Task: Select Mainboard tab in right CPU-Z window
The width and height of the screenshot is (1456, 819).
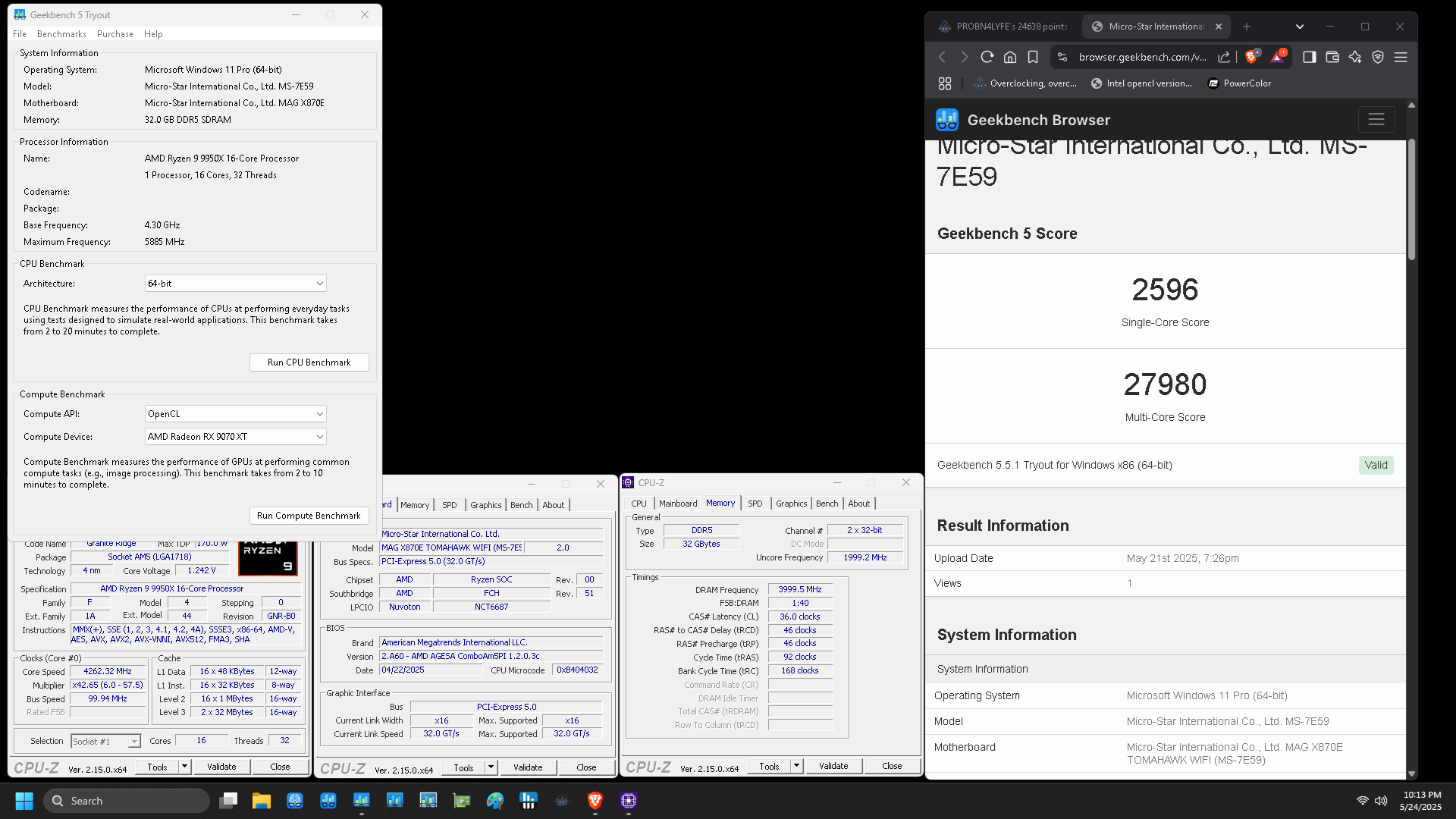Action: (x=678, y=504)
